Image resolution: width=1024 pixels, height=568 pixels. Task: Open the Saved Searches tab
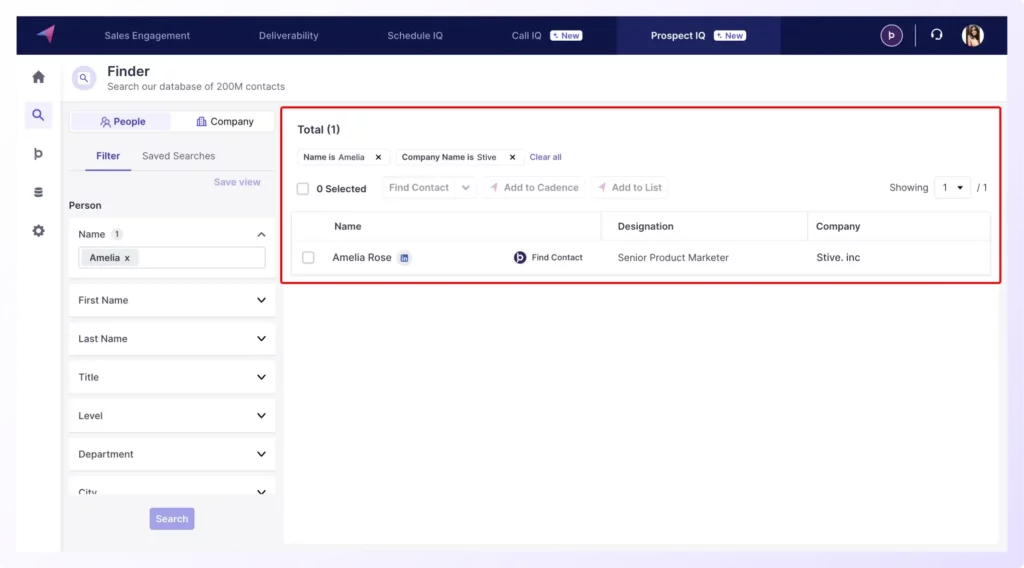pos(178,156)
